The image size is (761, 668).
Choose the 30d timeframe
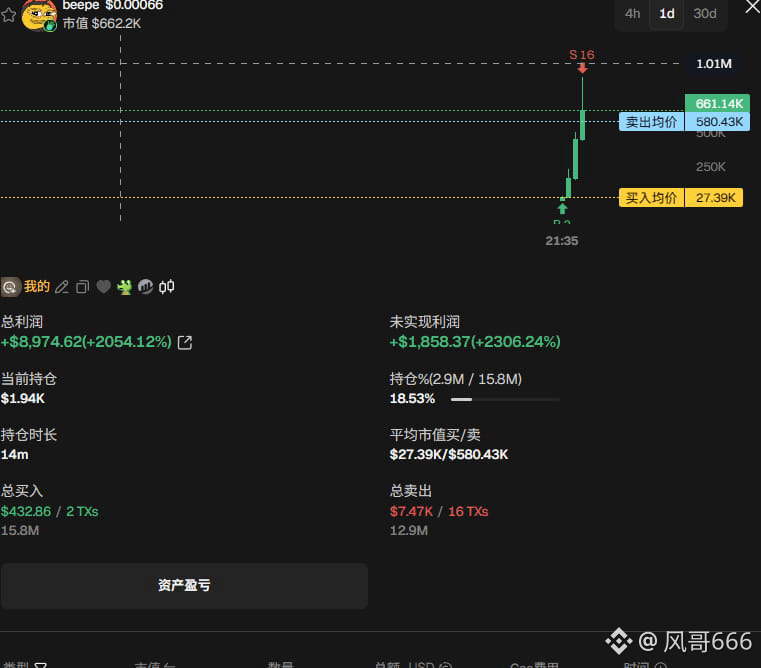coord(705,14)
